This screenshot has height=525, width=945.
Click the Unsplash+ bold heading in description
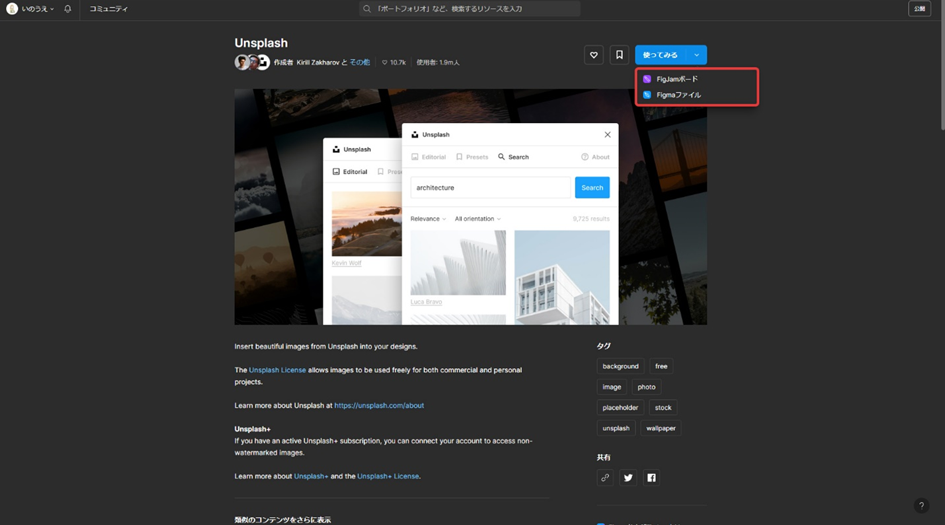(253, 429)
